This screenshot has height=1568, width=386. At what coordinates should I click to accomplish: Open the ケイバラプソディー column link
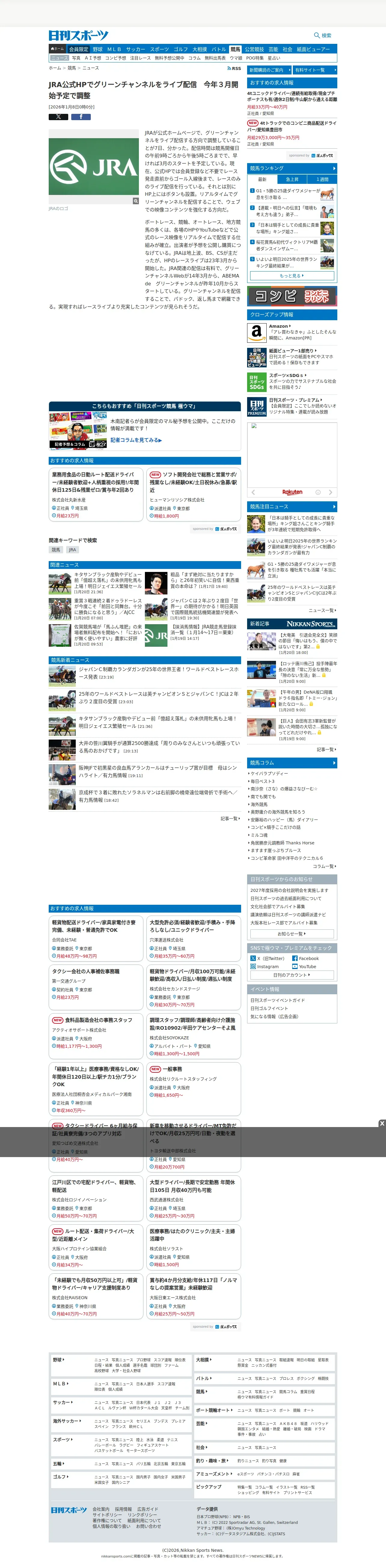click(x=269, y=773)
